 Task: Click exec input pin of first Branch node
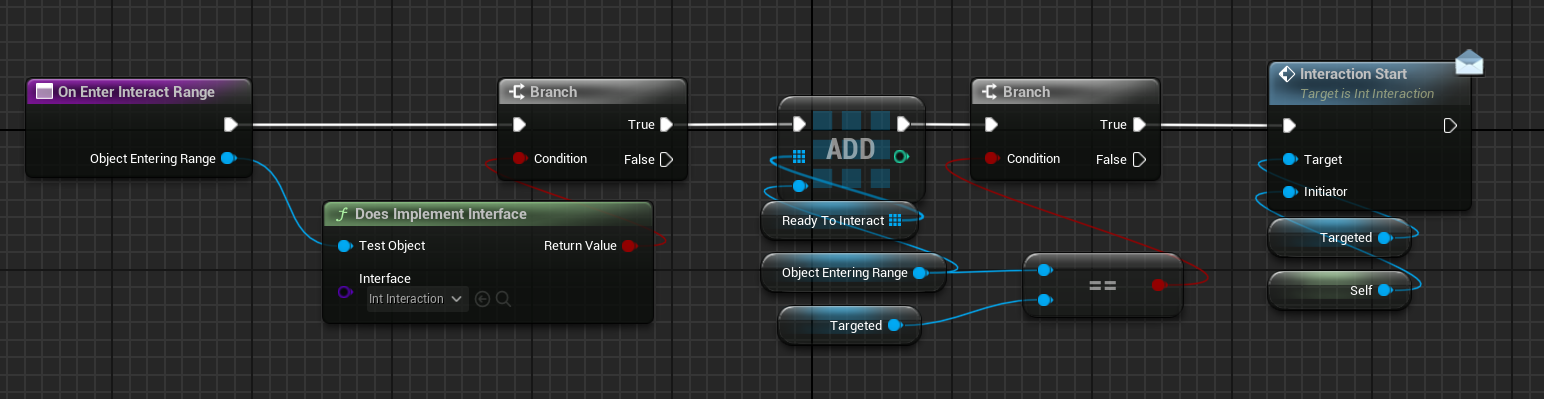(519, 125)
